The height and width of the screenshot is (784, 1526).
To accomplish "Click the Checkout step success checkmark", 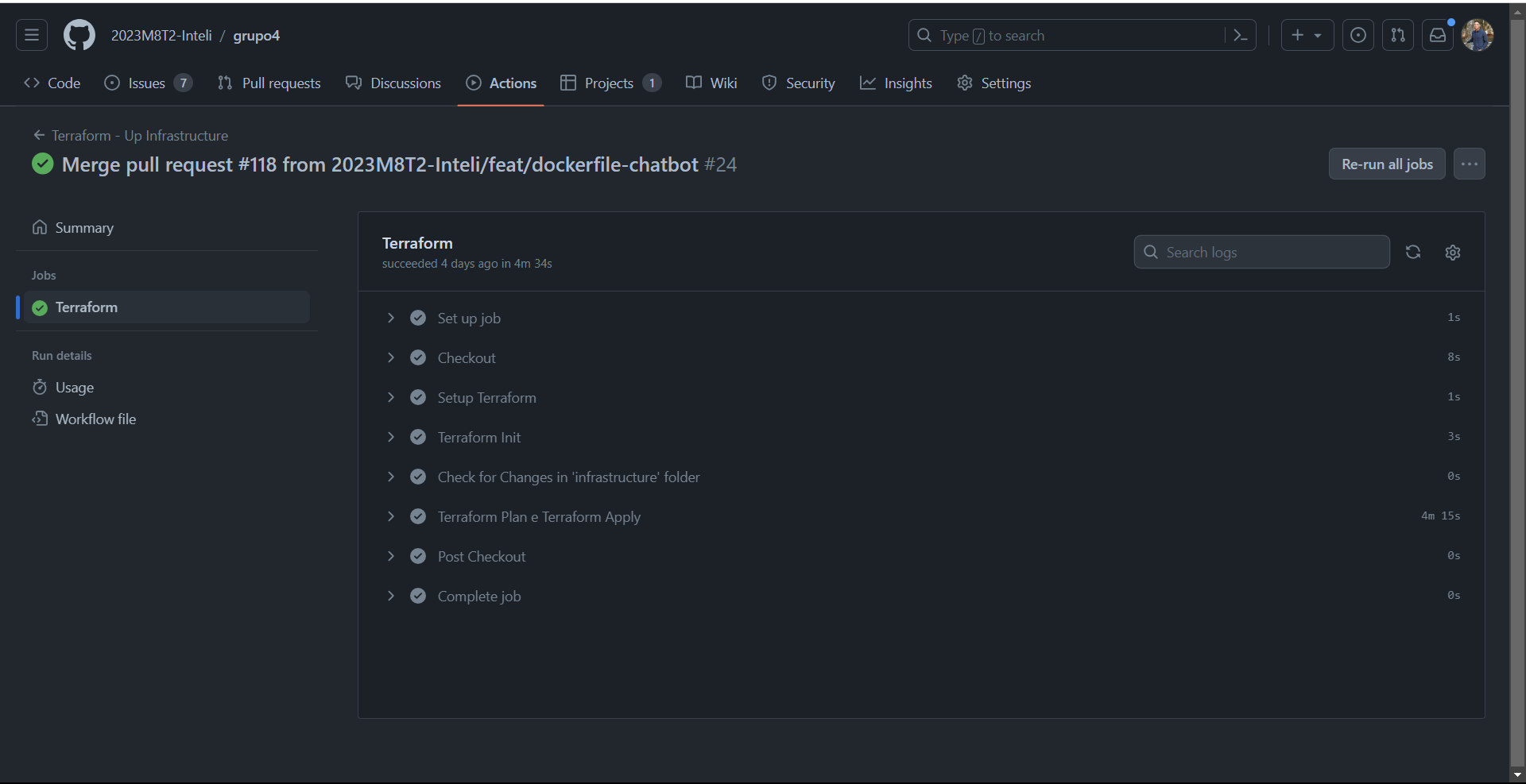I will pos(418,357).
